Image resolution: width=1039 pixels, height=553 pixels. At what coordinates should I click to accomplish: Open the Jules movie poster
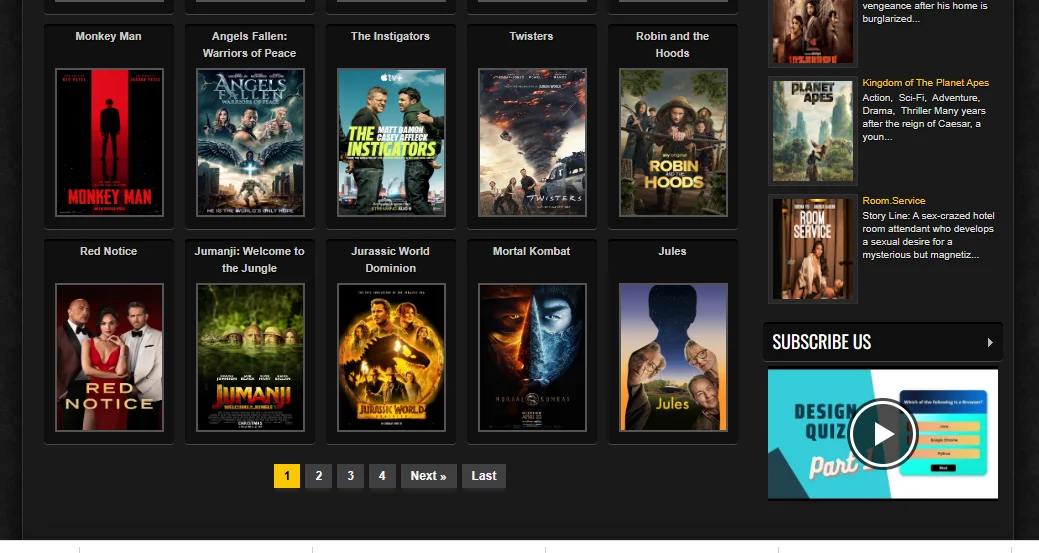673,358
